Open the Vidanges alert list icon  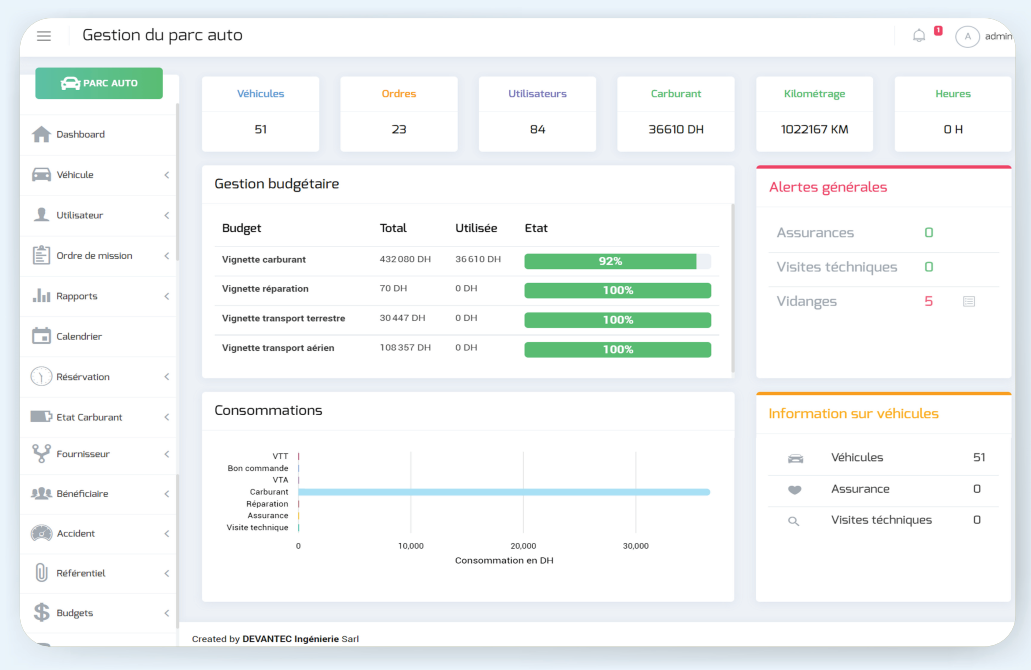pyautogui.click(x=968, y=301)
